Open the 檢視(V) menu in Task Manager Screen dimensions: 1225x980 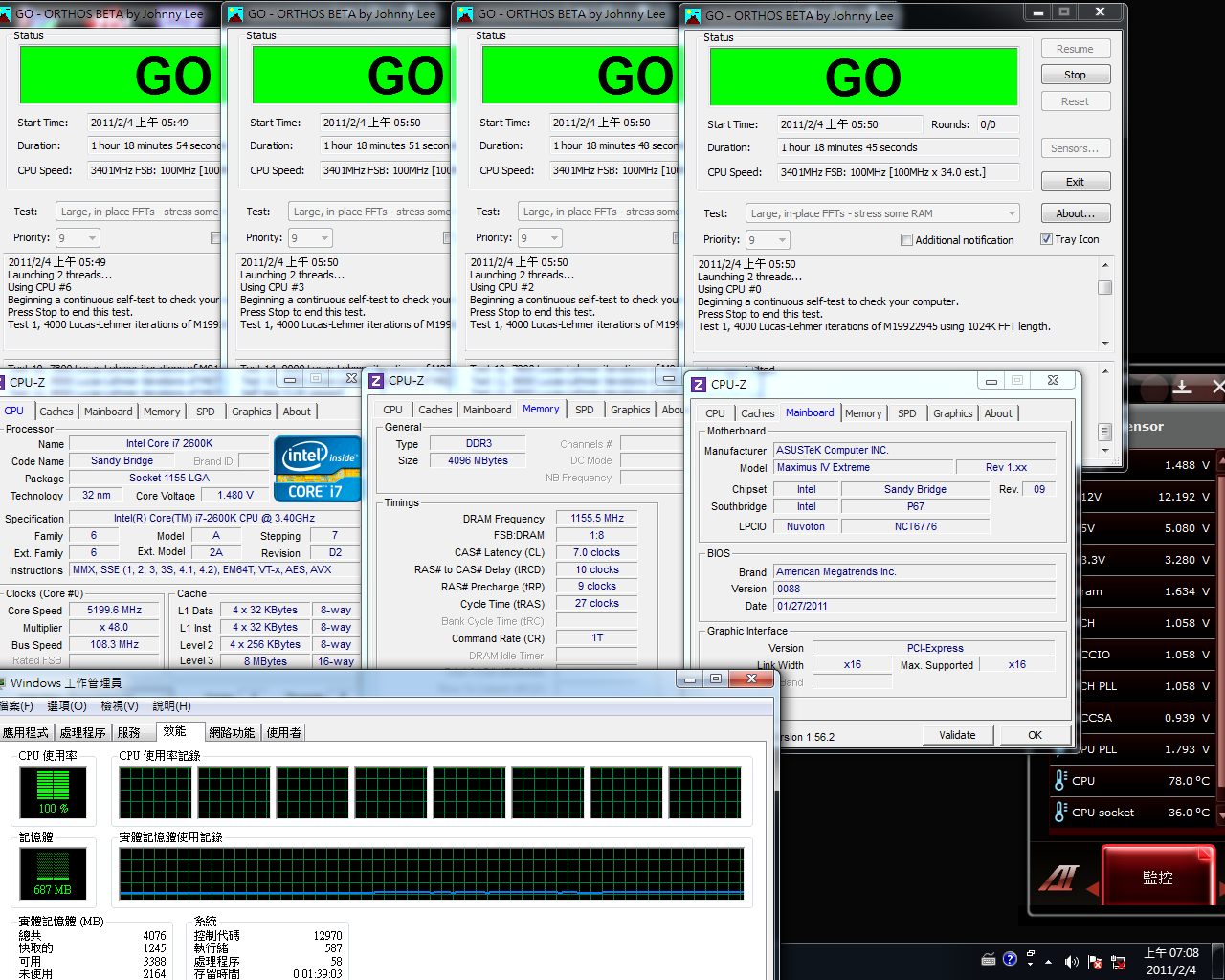(x=120, y=706)
